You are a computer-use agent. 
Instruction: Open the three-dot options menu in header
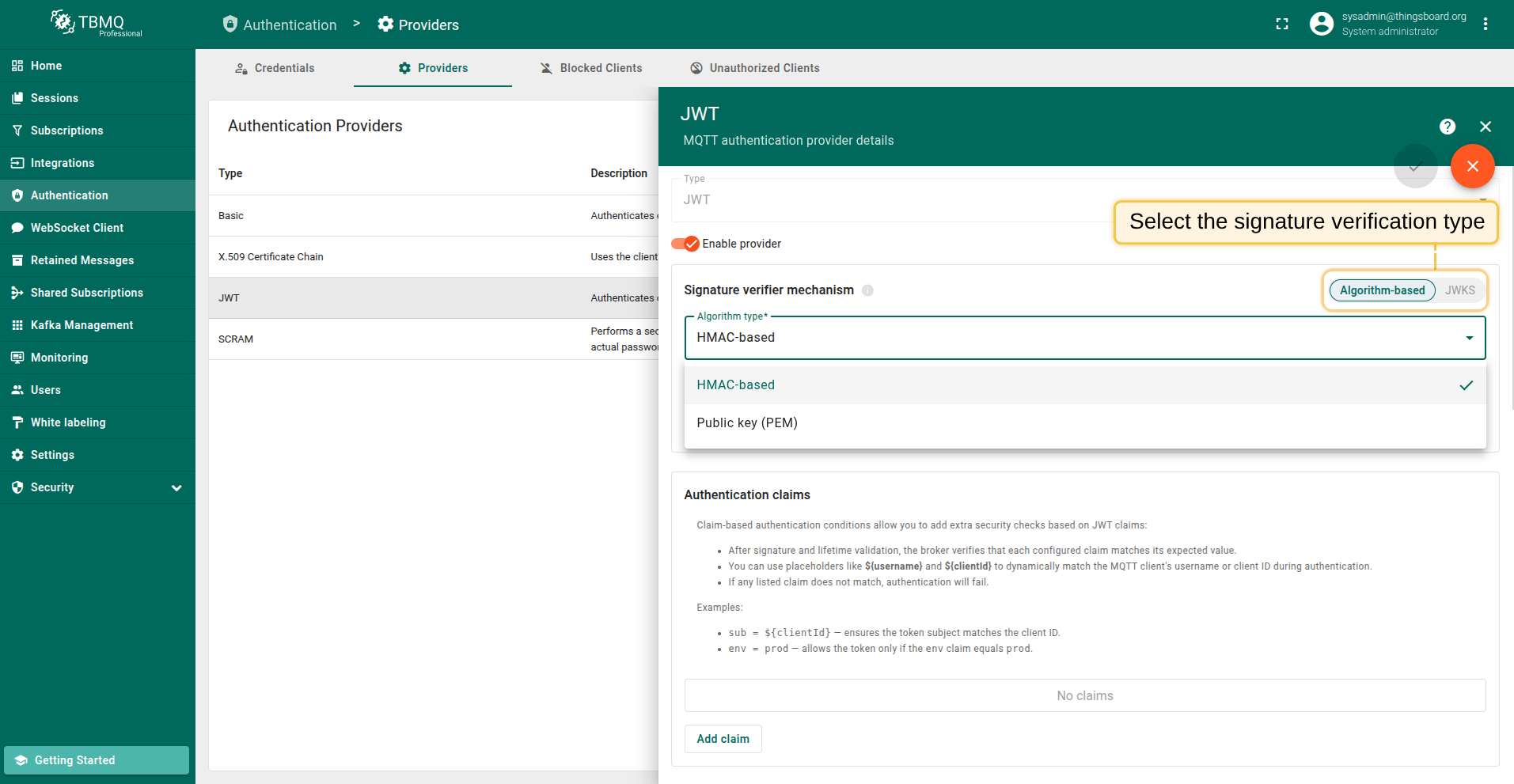1486,24
